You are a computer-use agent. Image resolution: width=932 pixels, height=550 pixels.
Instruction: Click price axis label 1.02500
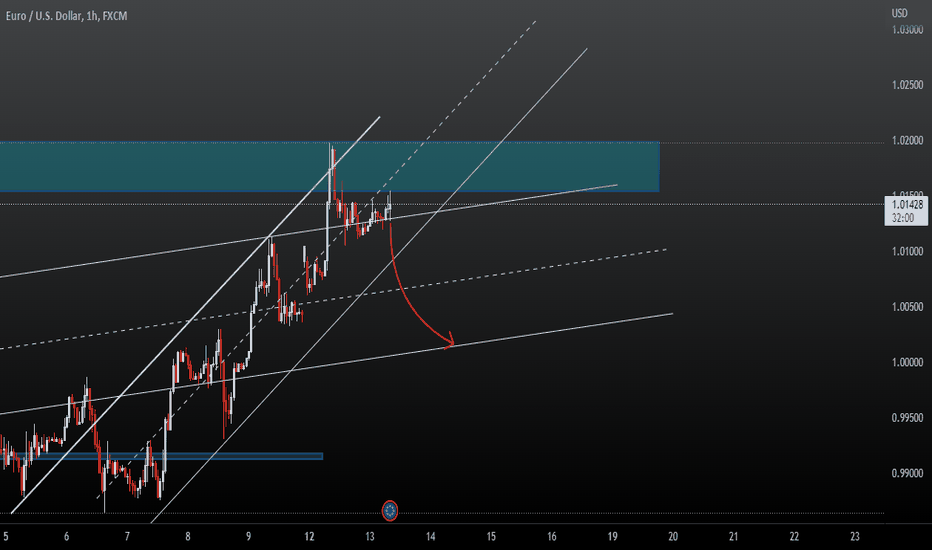click(908, 85)
